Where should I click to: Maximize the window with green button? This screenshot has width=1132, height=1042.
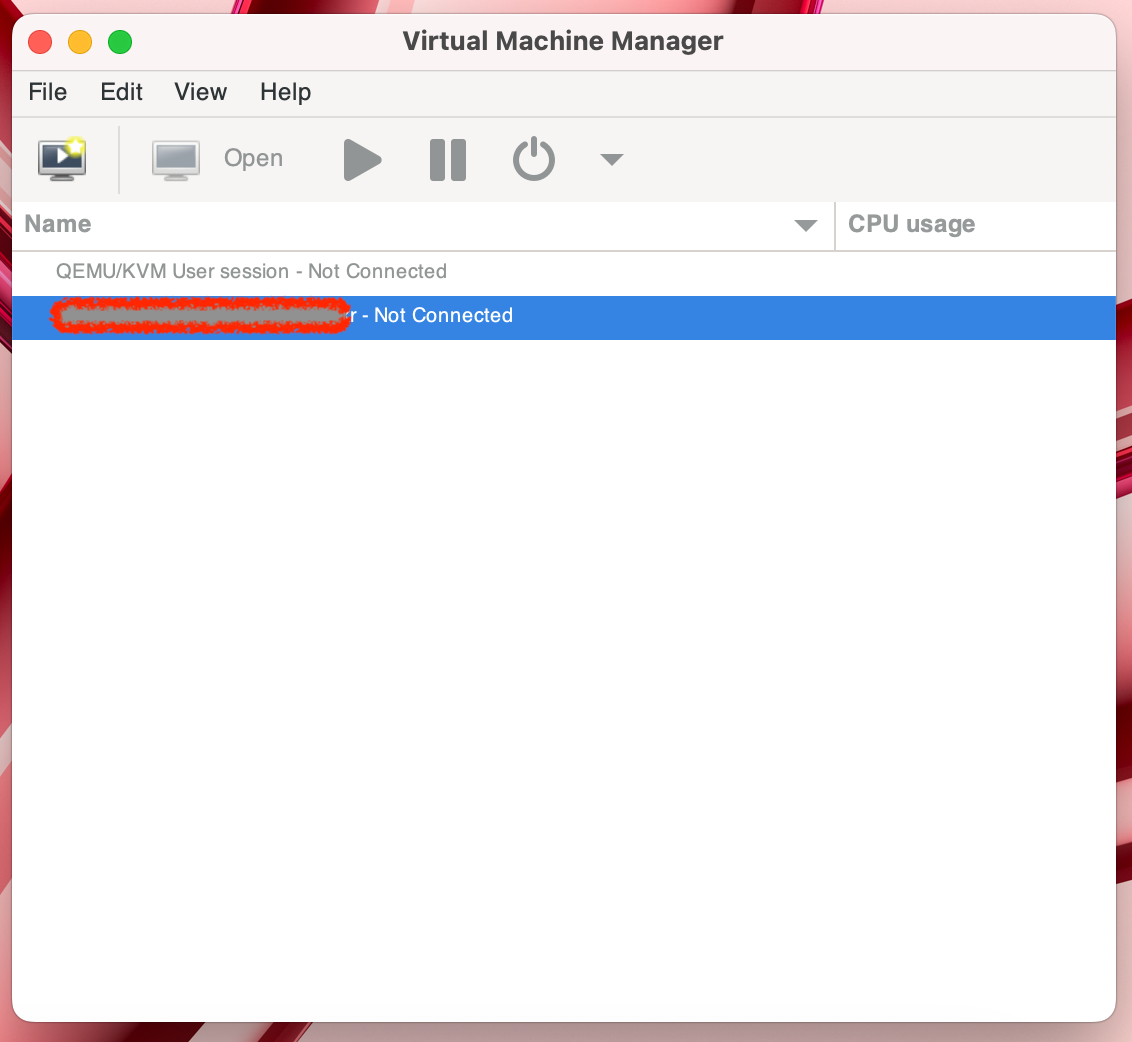pyautogui.click(x=120, y=42)
